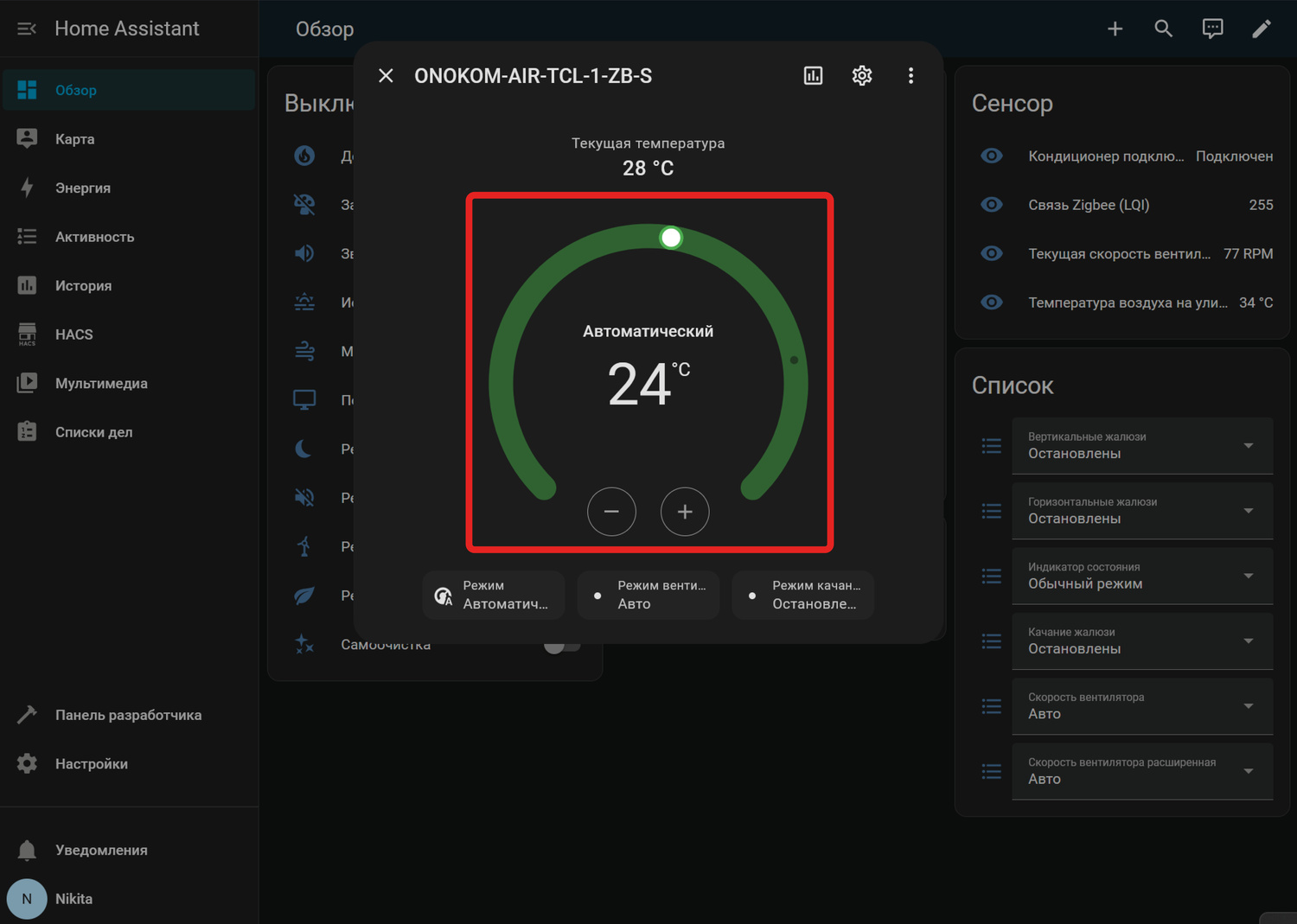Click the Zigbee LQI value 255
Viewport: 1297px width, 924px height.
click(1262, 205)
